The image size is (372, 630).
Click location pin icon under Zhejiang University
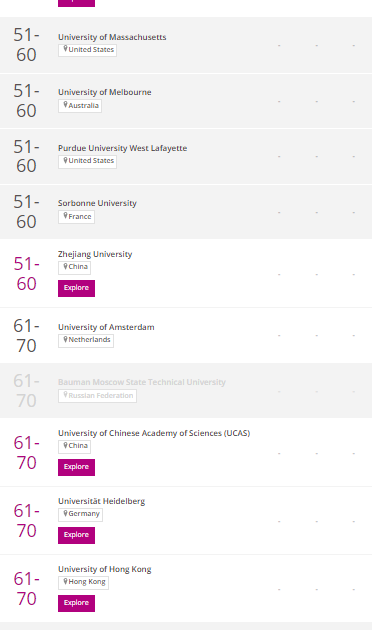[65, 266]
